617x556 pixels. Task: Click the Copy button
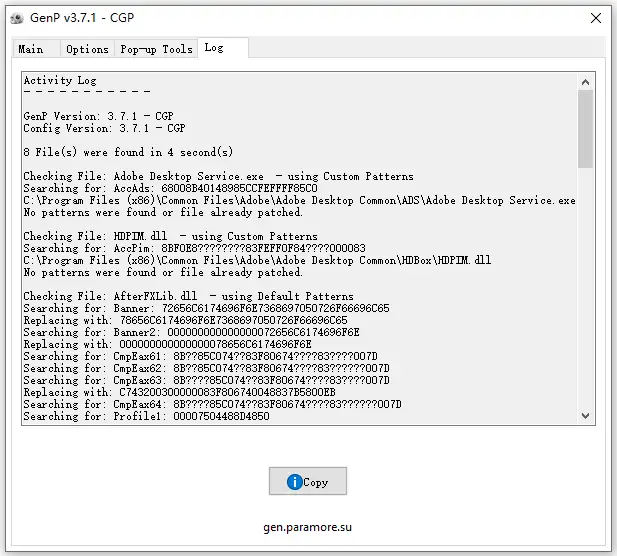pos(308,481)
